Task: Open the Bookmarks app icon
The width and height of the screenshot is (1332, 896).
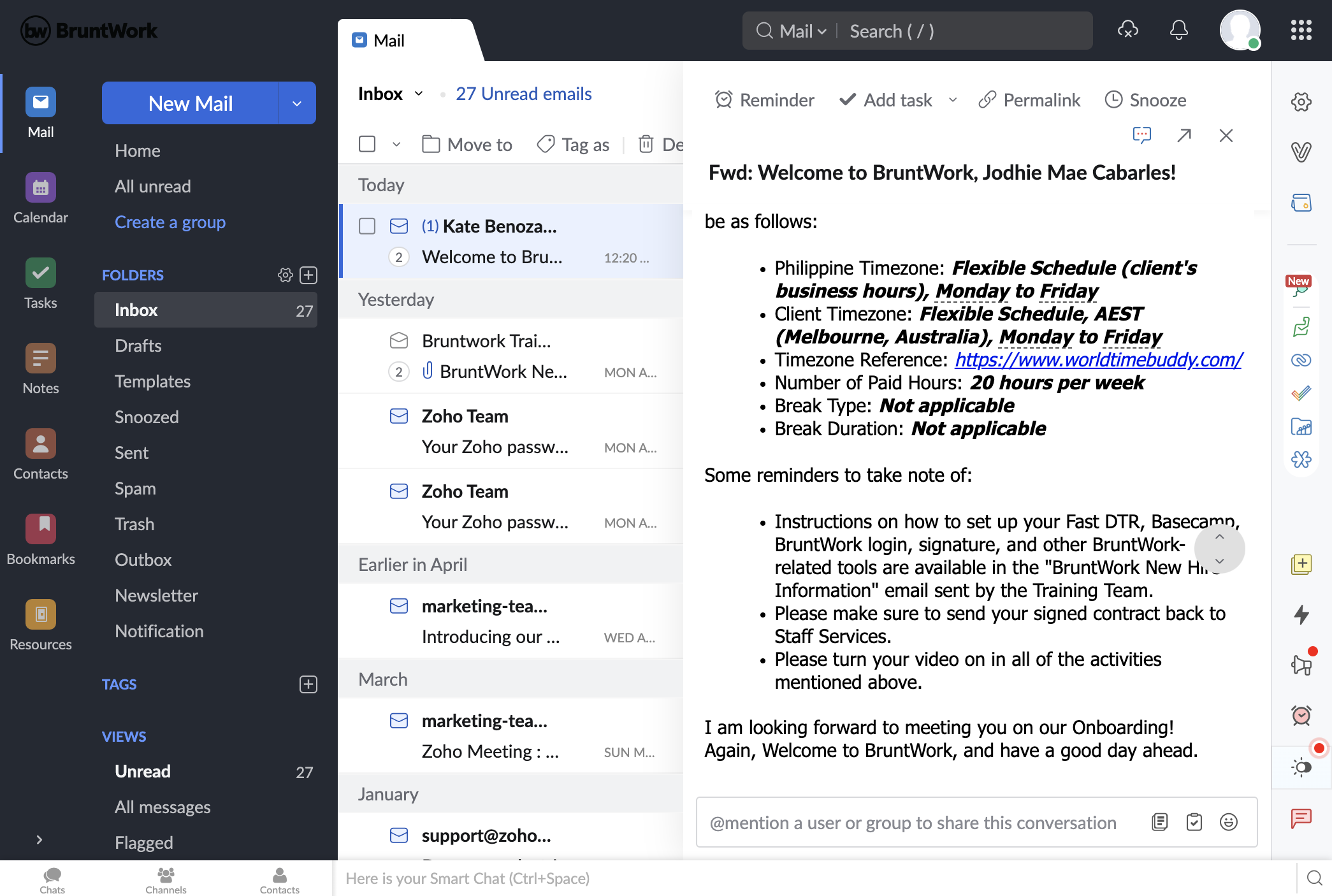Action: pyautogui.click(x=40, y=540)
